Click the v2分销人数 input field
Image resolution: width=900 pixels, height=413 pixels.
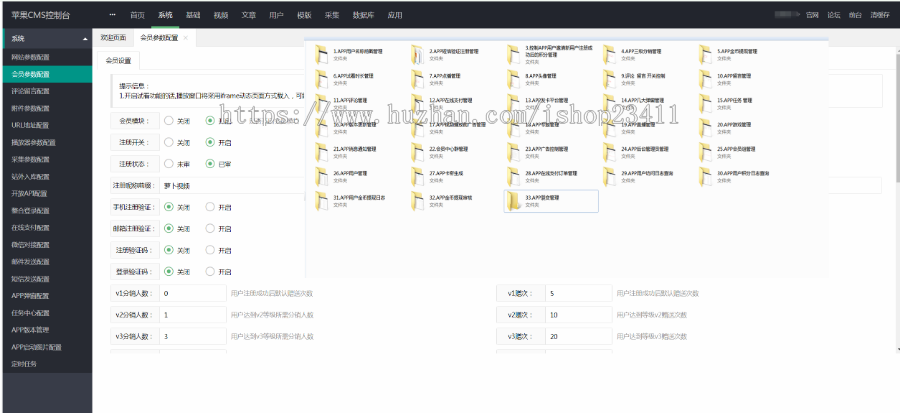click(193, 315)
